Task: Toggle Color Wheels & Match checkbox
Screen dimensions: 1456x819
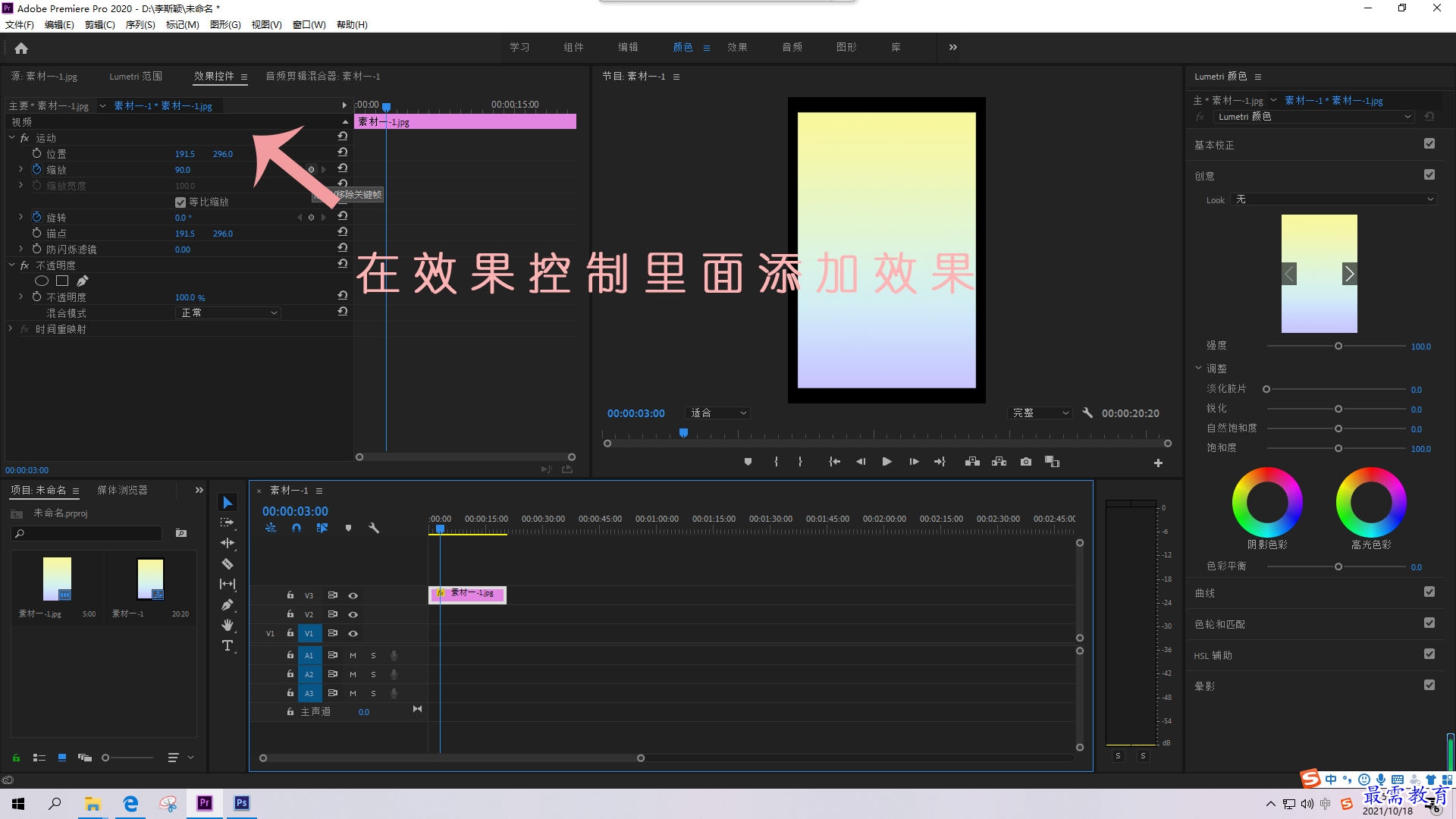Action: tap(1429, 623)
